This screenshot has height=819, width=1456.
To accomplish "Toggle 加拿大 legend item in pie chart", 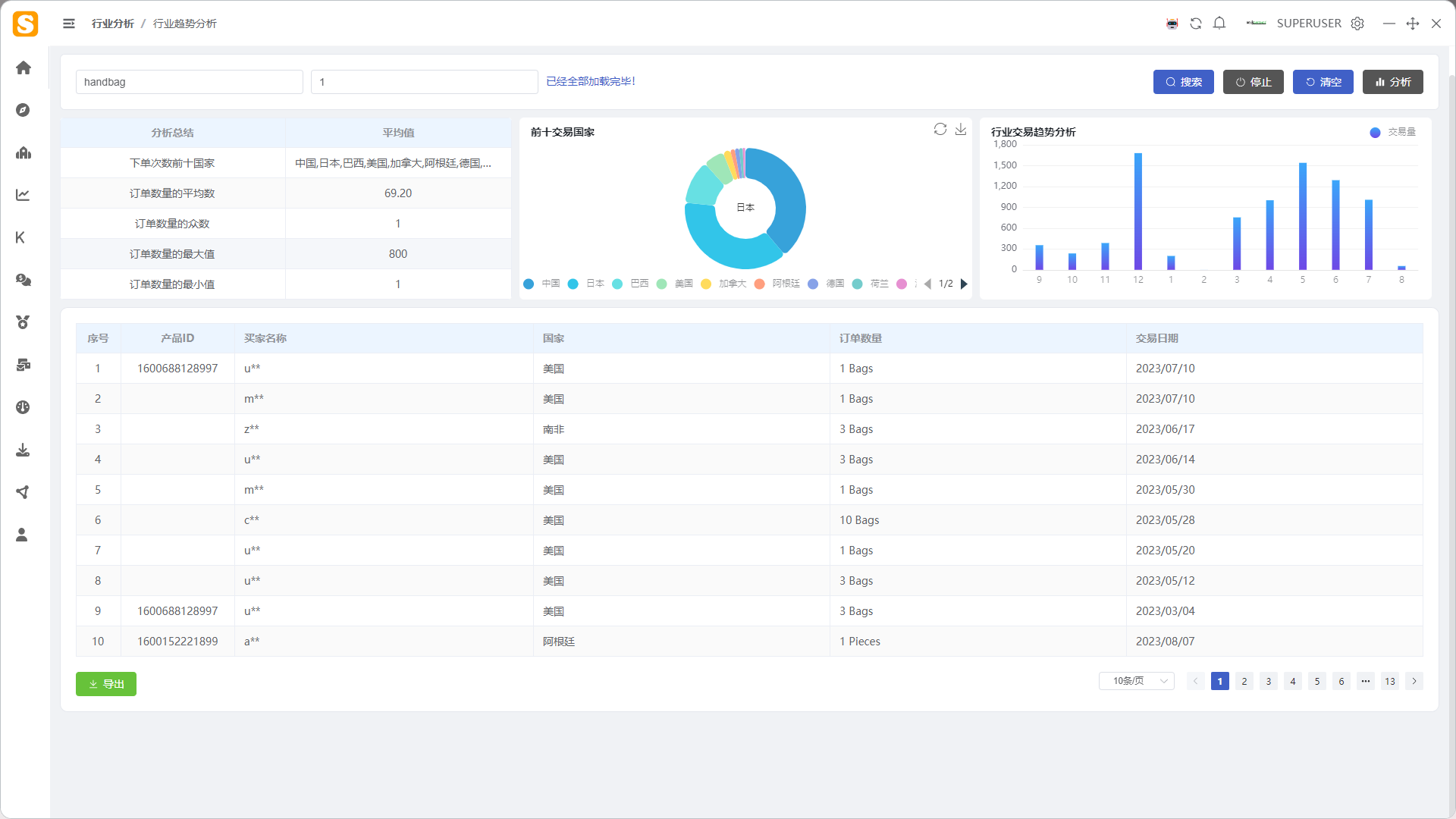I will [723, 284].
